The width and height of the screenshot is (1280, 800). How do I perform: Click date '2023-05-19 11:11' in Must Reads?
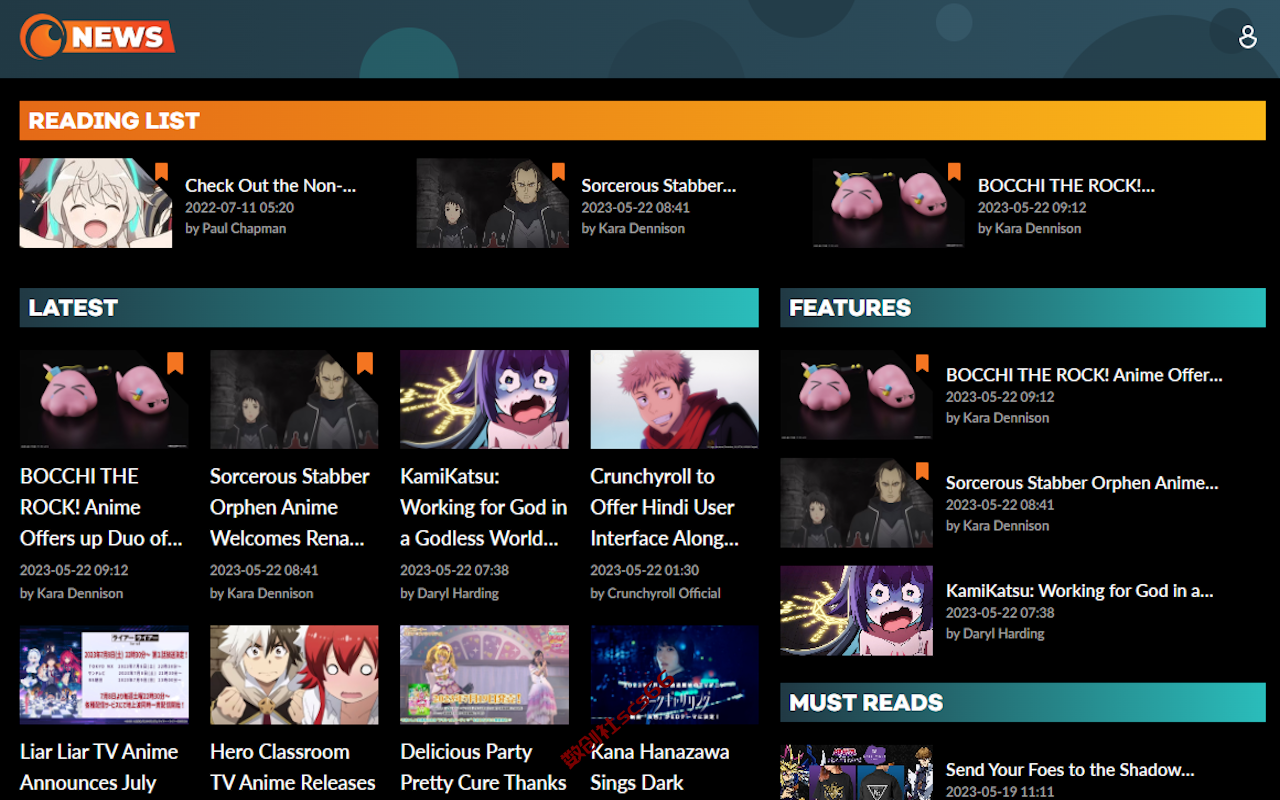tap(1000, 791)
